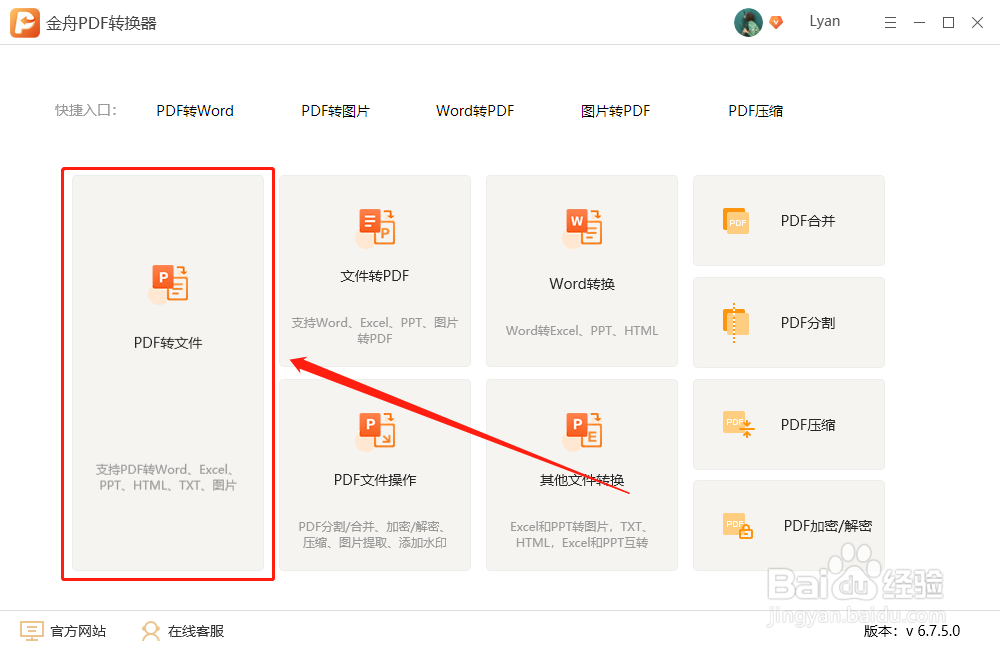Click the PDF文件操作 card icon

(376, 431)
